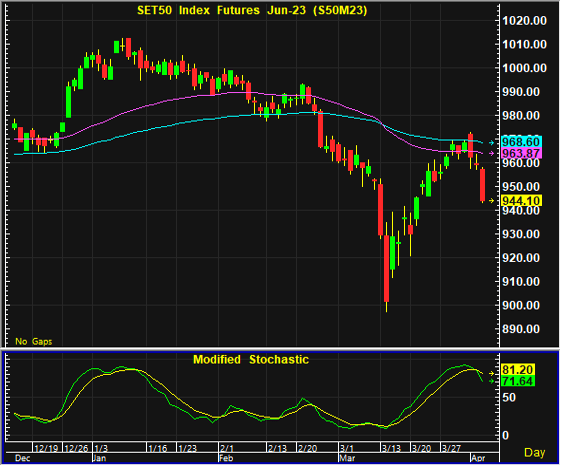
Task: Click the stochastic 50 level label
Action: (509, 398)
